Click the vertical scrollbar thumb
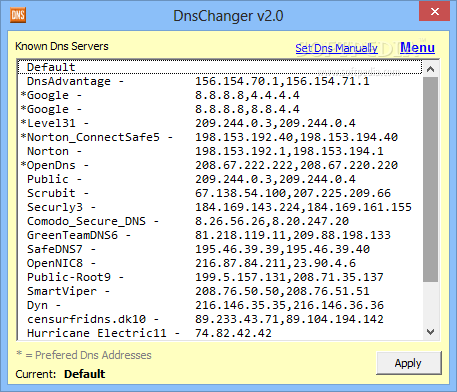Viewport: 457px width, 392px height. point(430,180)
